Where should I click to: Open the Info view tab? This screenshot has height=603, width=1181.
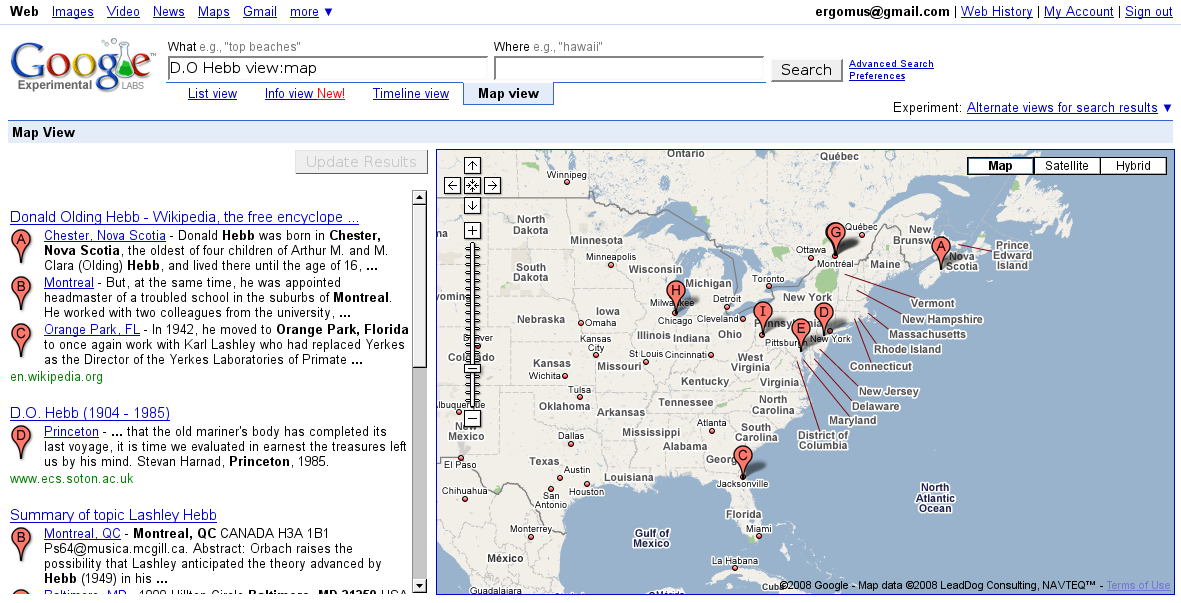[x=304, y=93]
